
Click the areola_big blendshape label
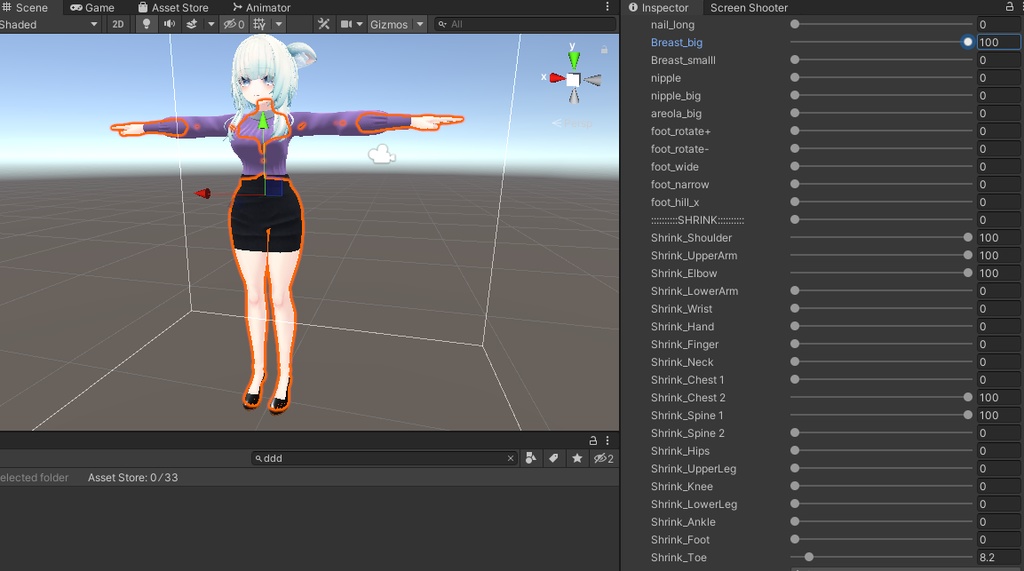coord(676,113)
